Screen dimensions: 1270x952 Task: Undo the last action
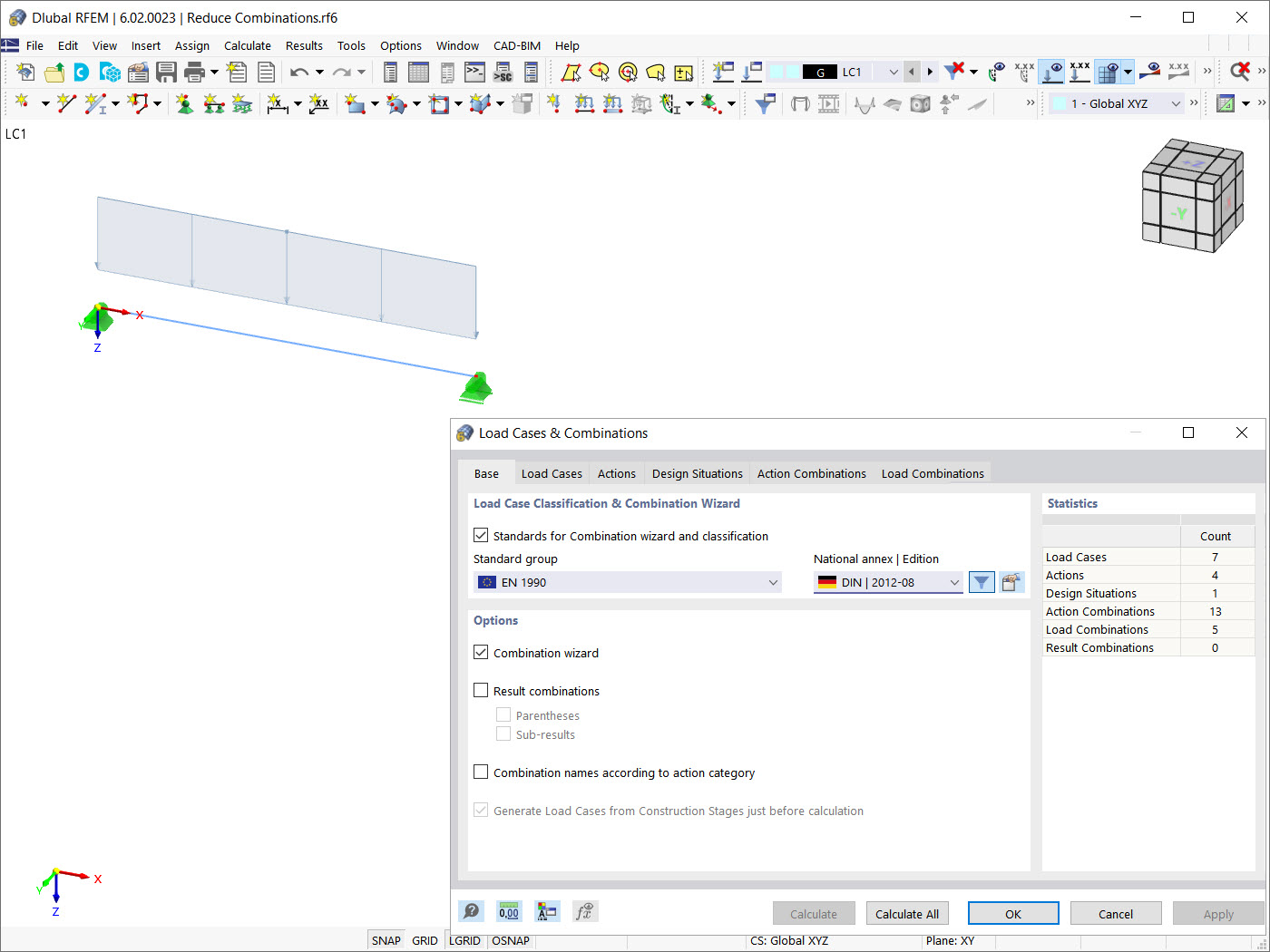(x=299, y=72)
